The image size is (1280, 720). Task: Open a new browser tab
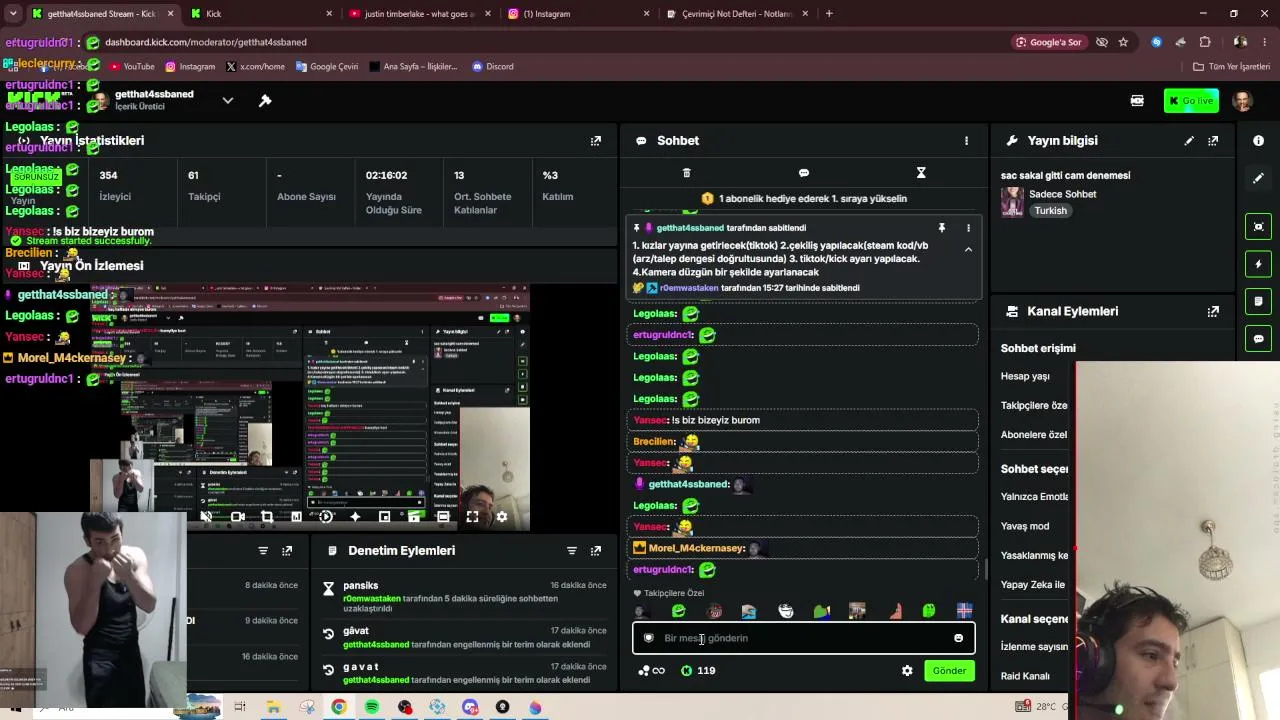829,14
